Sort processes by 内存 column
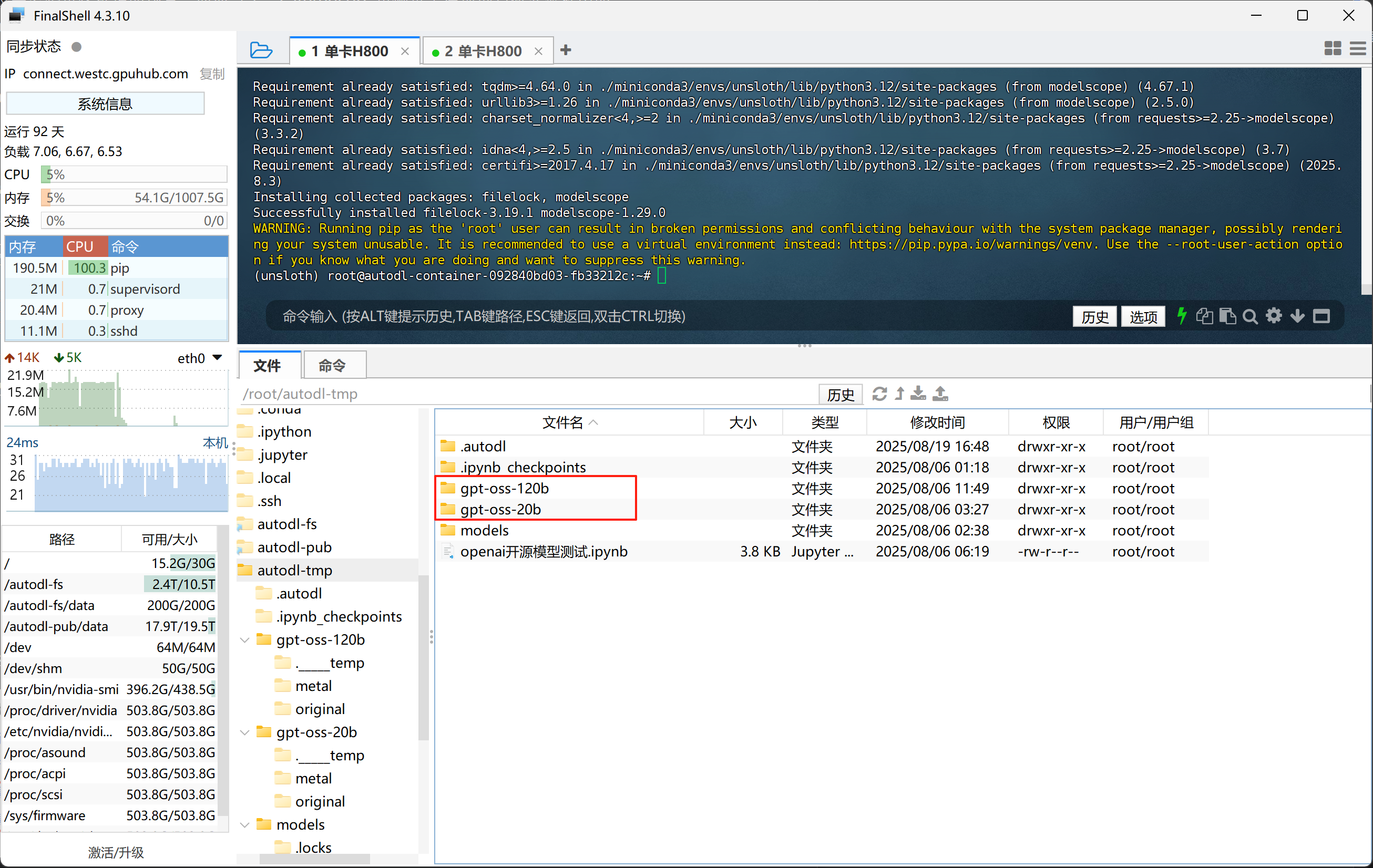 tap(34, 247)
